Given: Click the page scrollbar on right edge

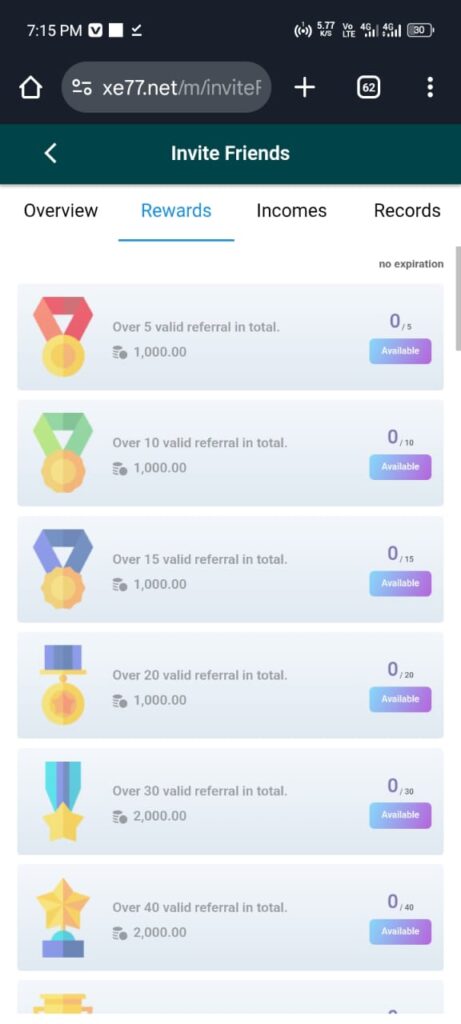Looking at the screenshot, I should click(x=458, y=299).
